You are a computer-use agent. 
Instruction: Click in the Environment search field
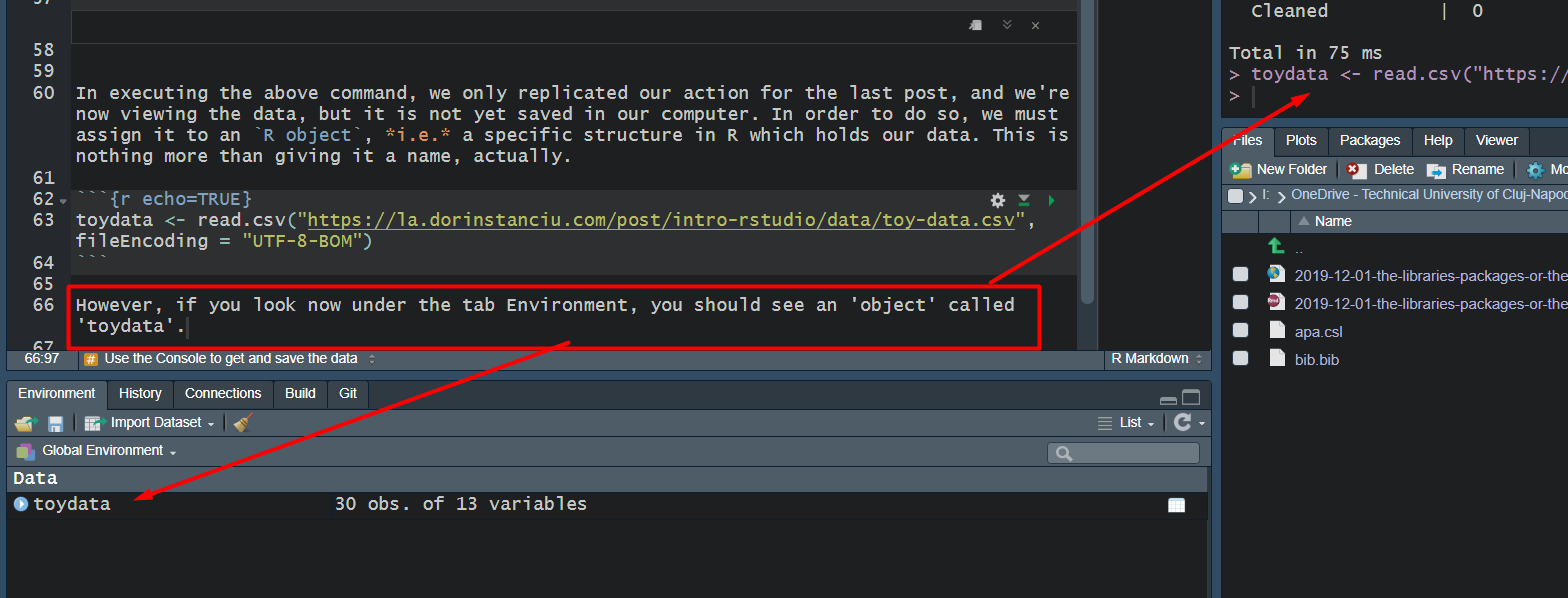(x=1124, y=453)
